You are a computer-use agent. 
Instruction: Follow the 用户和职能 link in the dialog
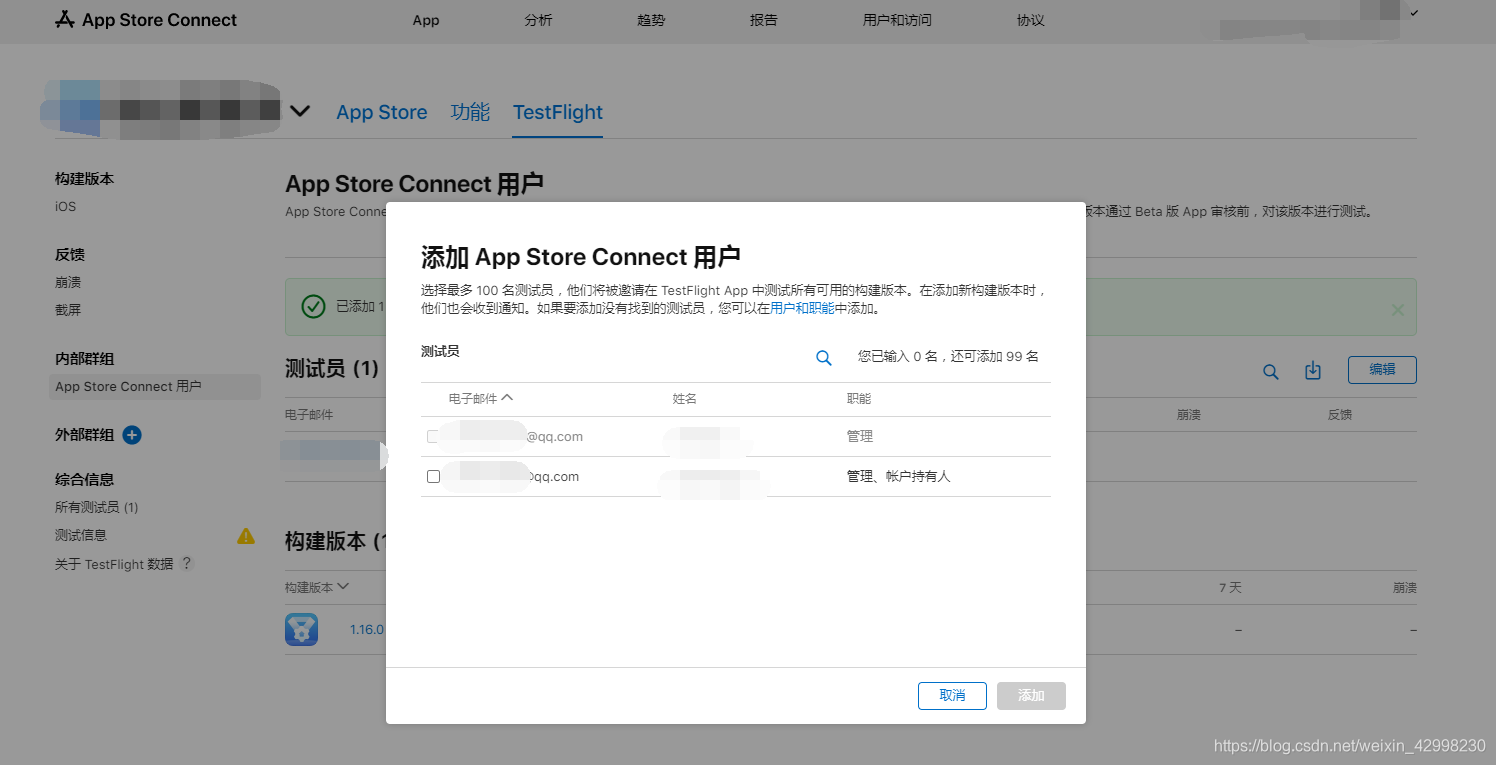(802, 309)
